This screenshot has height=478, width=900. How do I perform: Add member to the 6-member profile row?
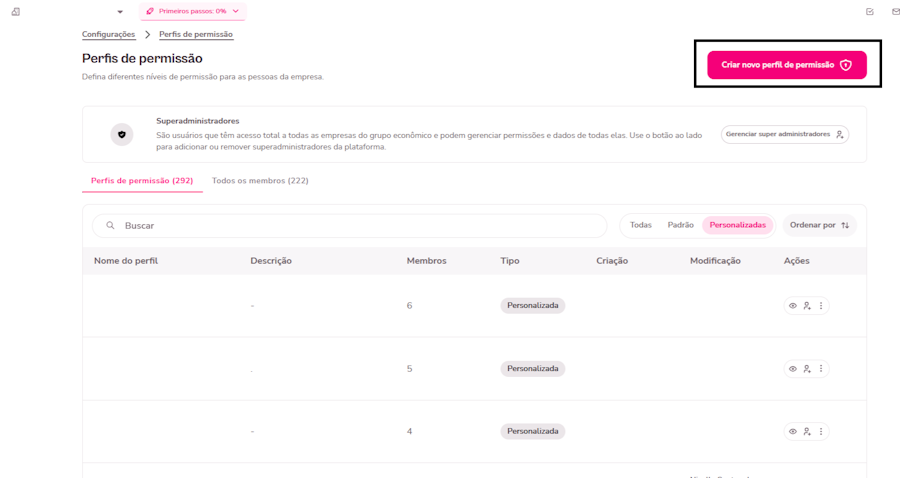[x=807, y=306]
